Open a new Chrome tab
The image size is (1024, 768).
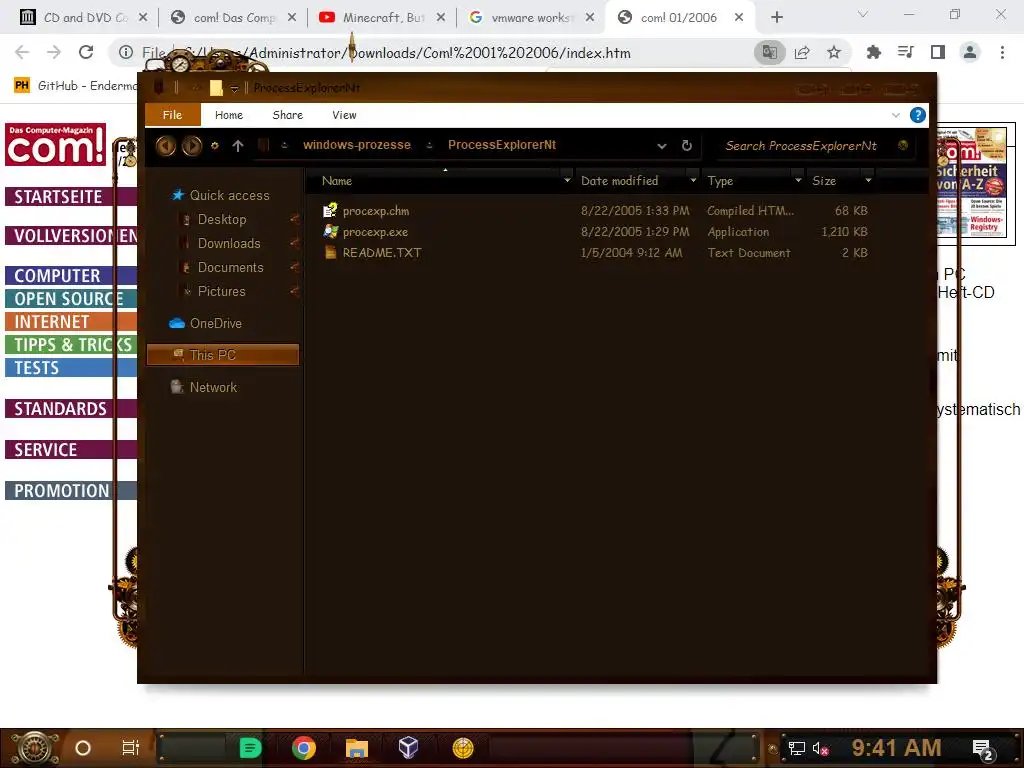[x=776, y=18]
